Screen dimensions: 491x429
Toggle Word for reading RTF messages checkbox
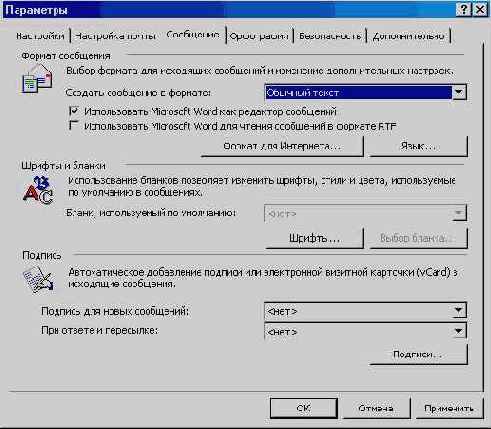point(73,126)
